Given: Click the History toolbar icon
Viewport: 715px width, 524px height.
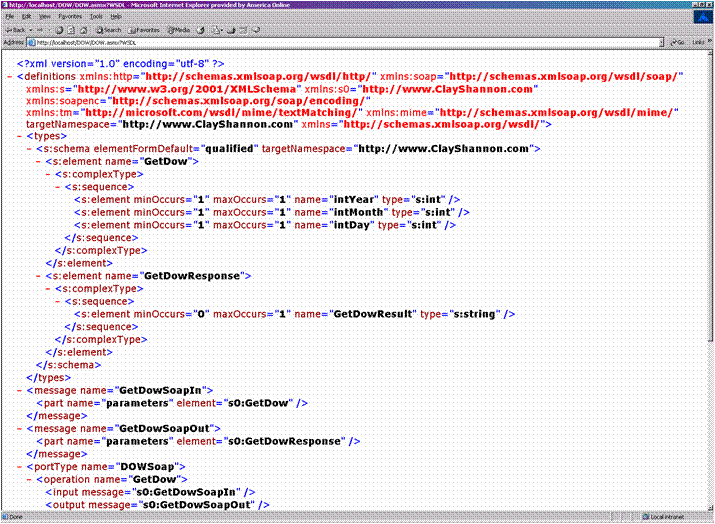Looking at the screenshot, I should pos(198,30).
